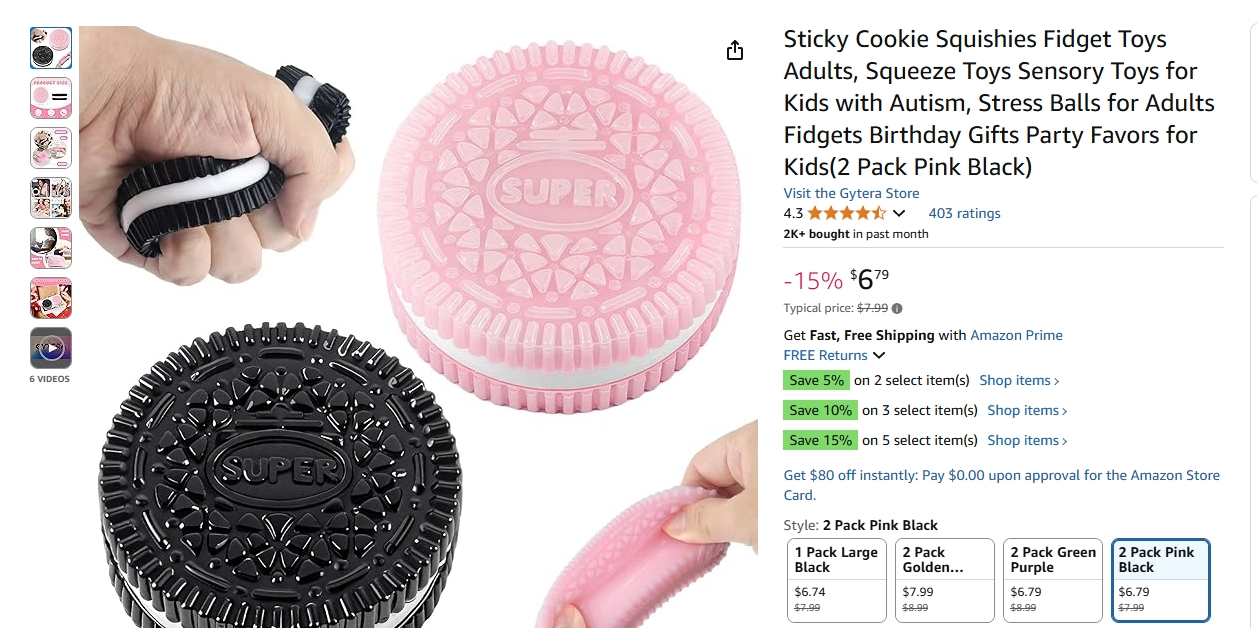Select the 1 Pack Large Black style
This screenshot has width=1257, height=628.
(837, 581)
